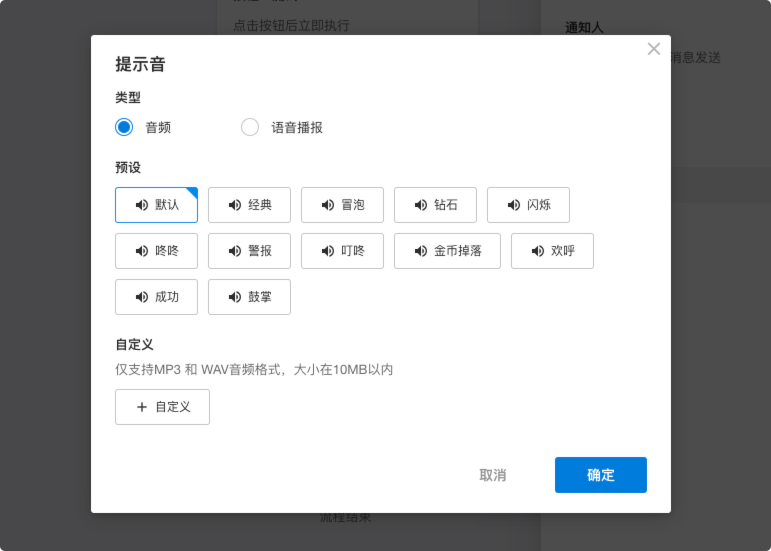The height and width of the screenshot is (551, 771).
Task: Confirm with the 确定 button
Action: (x=600, y=475)
